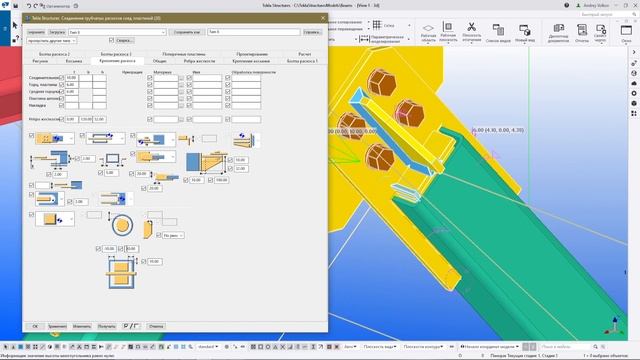640x360 pixels.
Task: Create a Новый вид from ribbon
Action: point(524,33)
